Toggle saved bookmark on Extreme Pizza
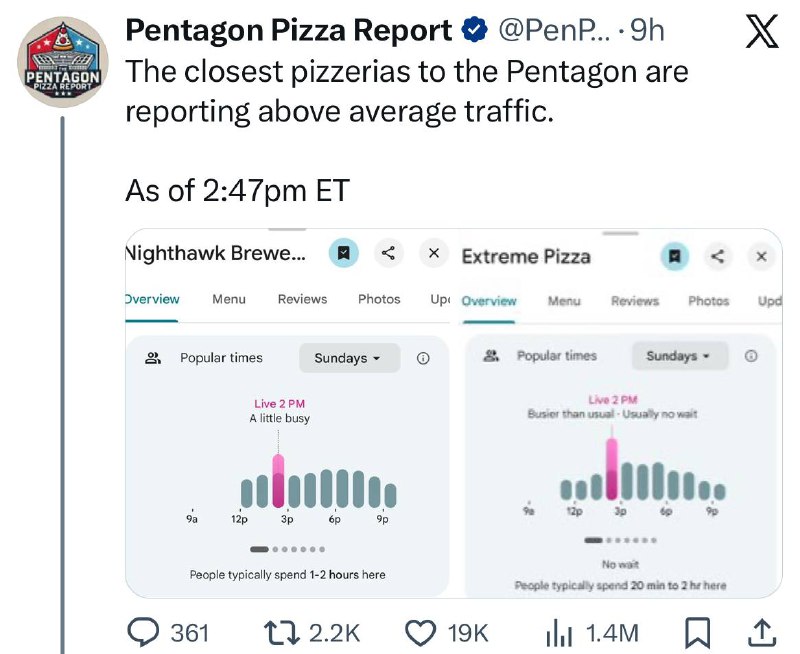 (675, 257)
